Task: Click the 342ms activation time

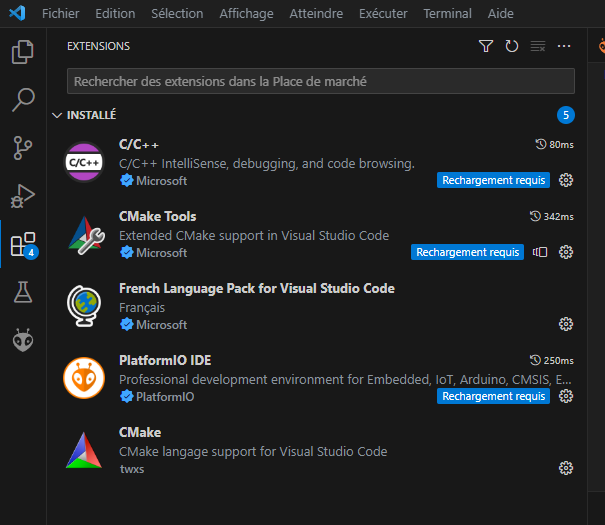Action: click(552, 216)
